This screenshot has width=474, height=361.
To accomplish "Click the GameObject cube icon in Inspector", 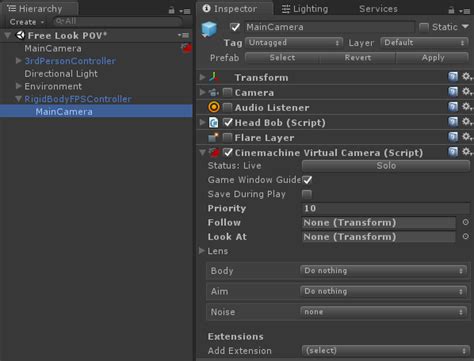I will point(209,29).
